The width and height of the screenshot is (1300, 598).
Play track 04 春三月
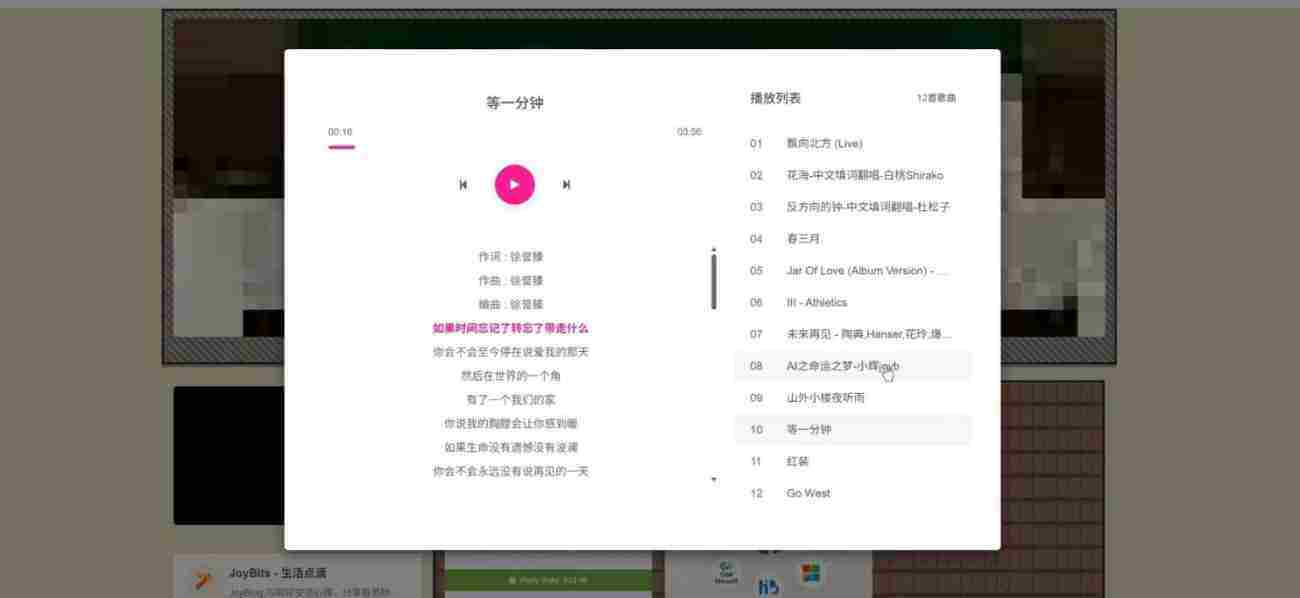[805, 238]
